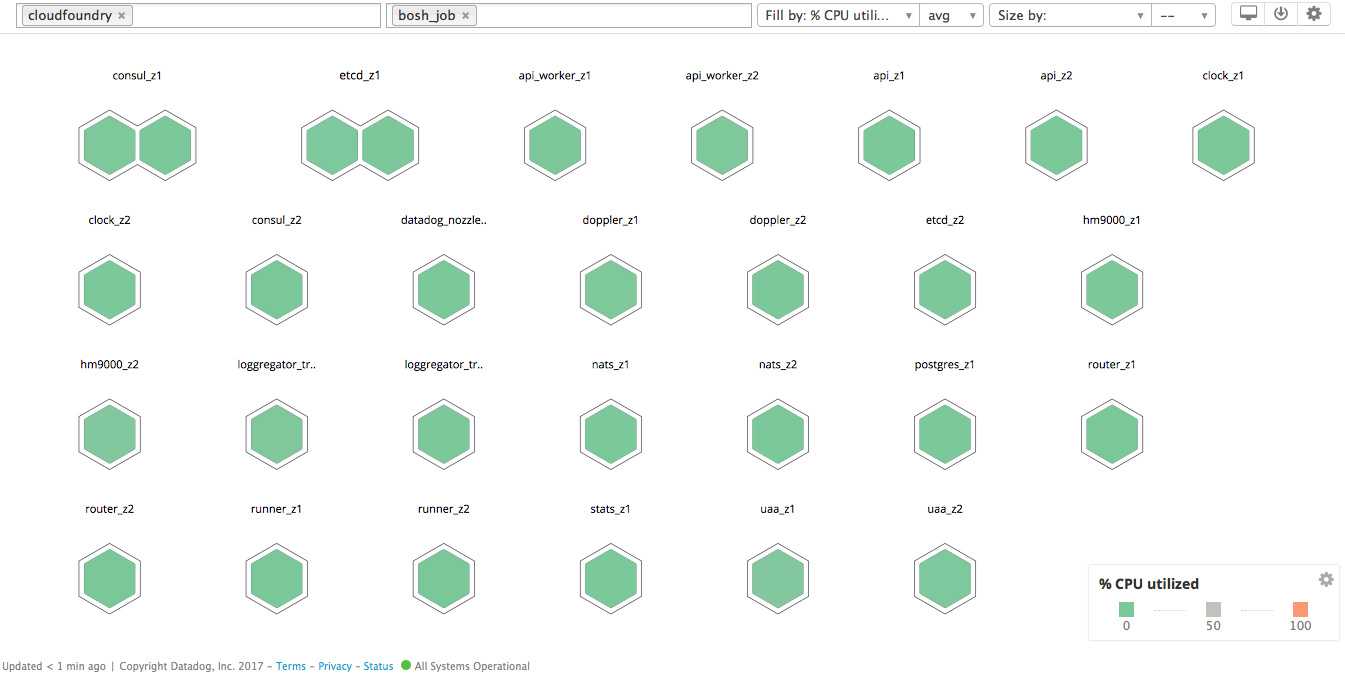Open the avg aggregation dropdown
This screenshot has width=1345, height=677.
tap(951, 15)
